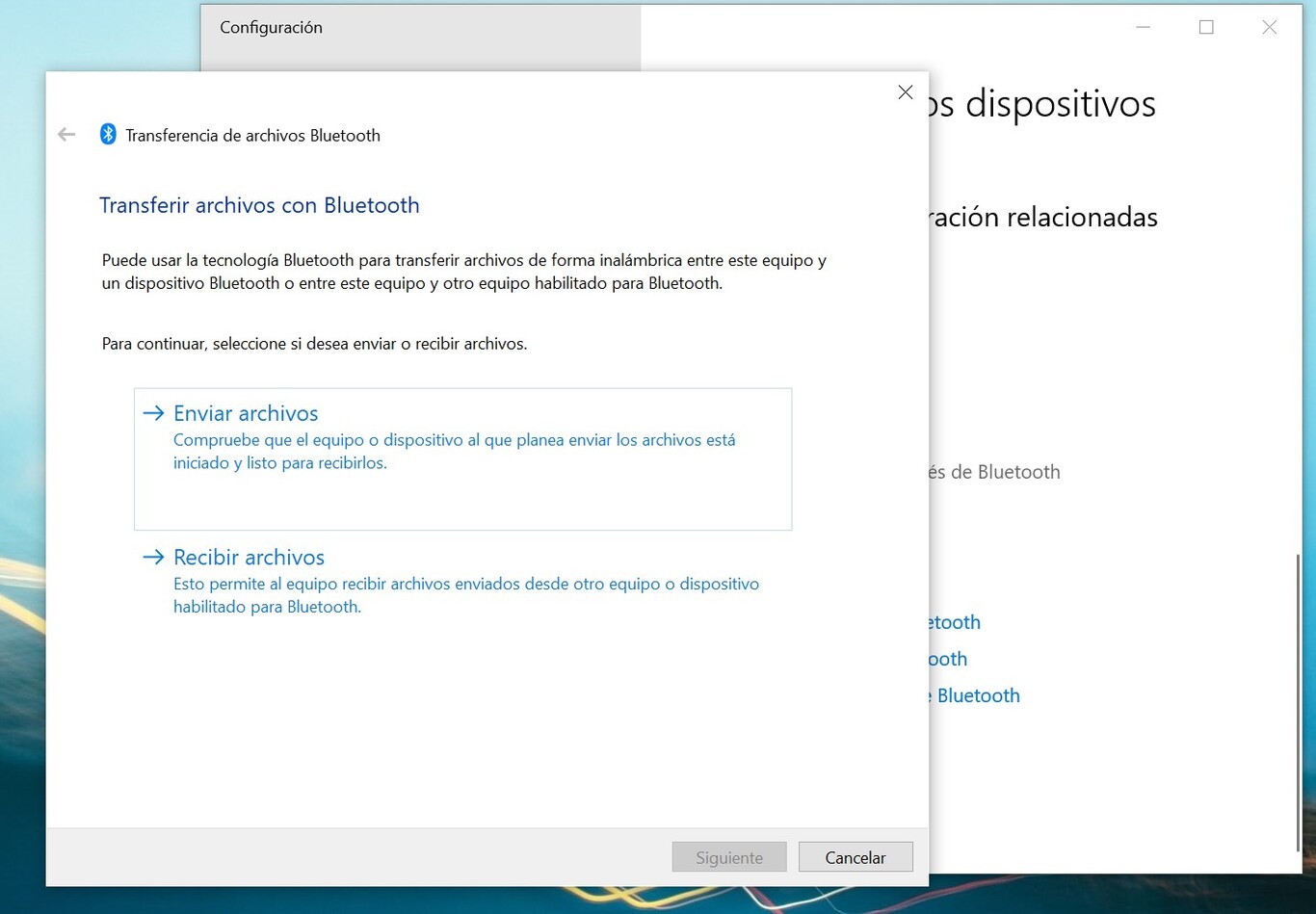Image resolution: width=1316 pixels, height=914 pixels.
Task: Minimize the Configuración window
Action: pos(1143,28)
